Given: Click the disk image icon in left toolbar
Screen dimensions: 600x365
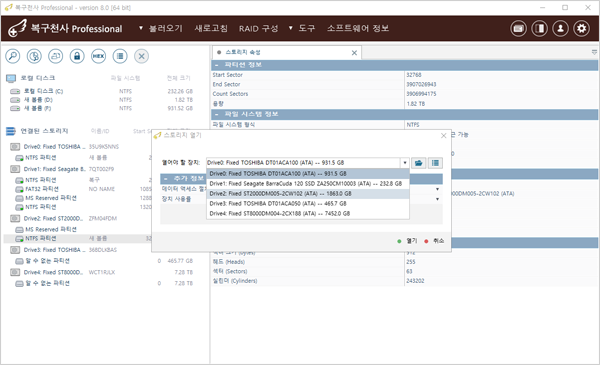Looking at the screenshot, I should [x=55, y=56].
